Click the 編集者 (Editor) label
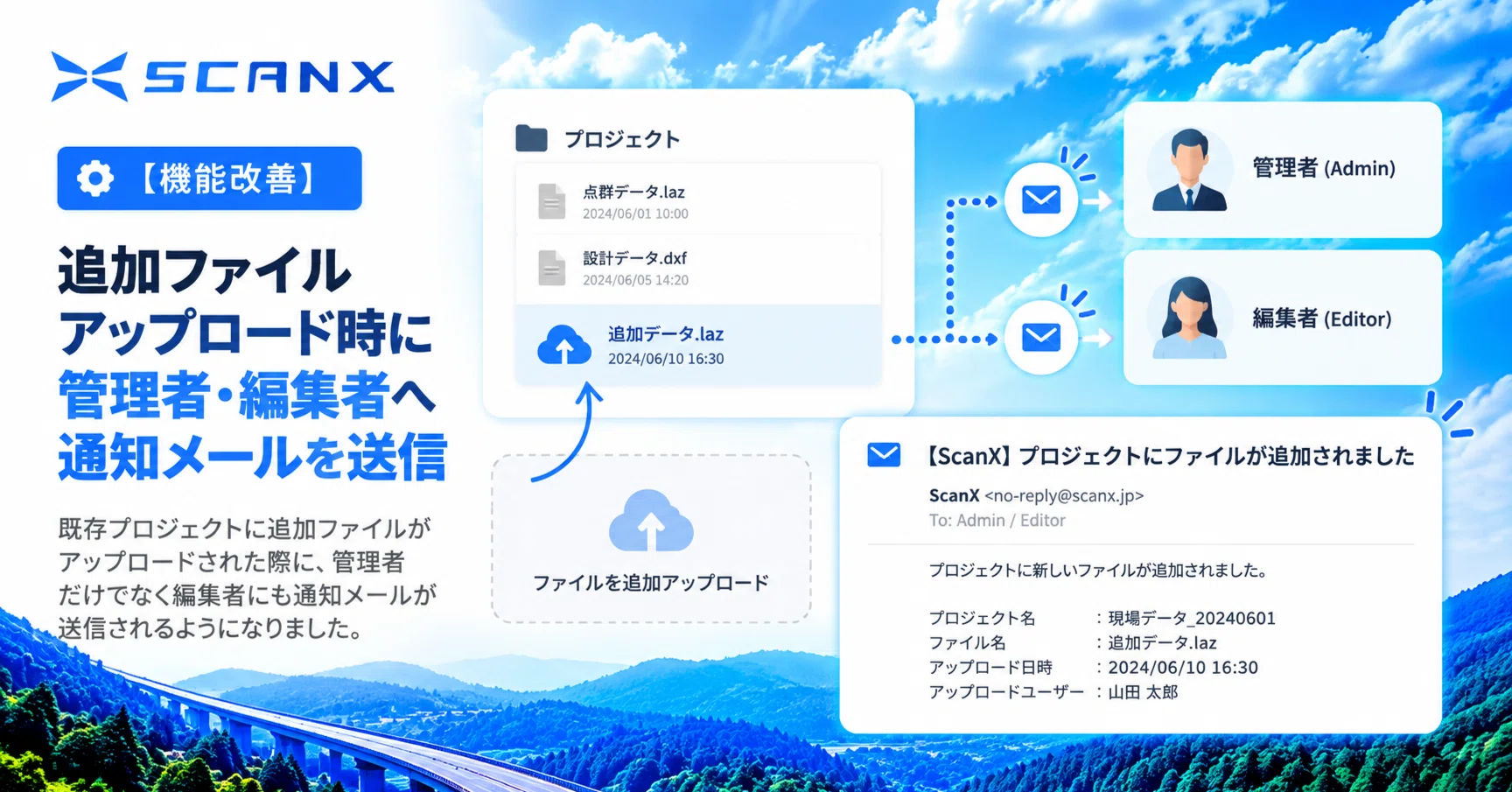Viewport: 1512px width, 792px height. click(1322, 319)
